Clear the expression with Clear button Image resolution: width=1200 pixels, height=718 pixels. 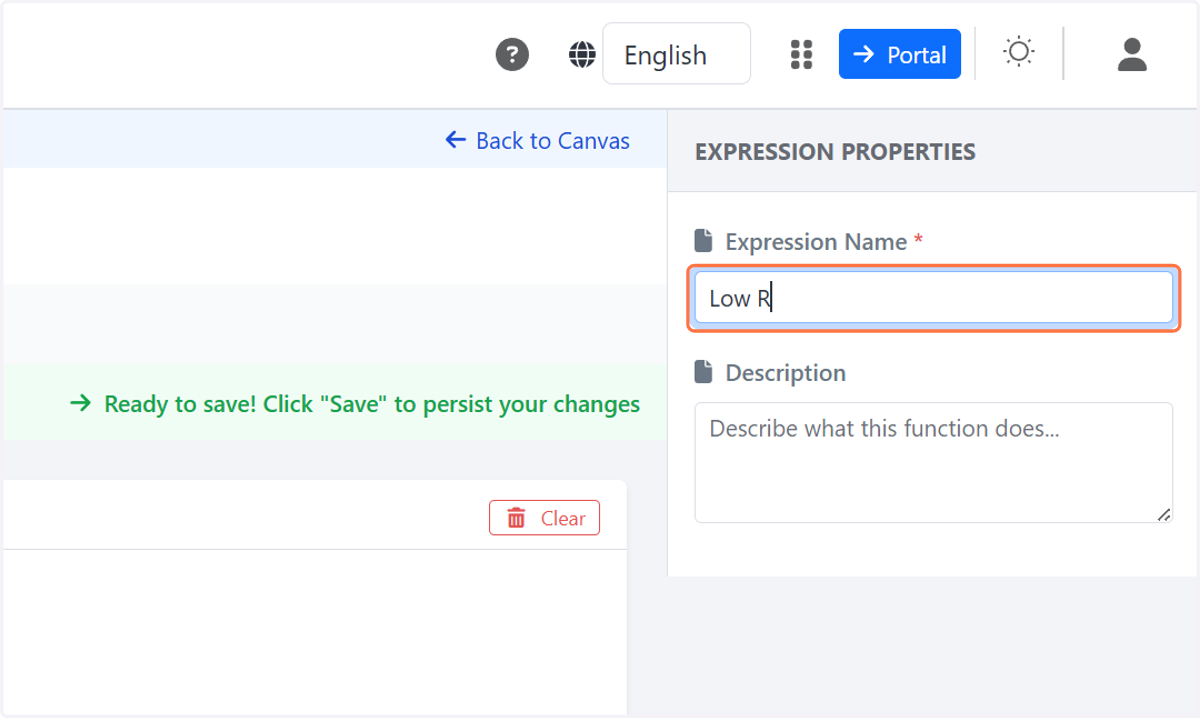(x=544, y=518)
